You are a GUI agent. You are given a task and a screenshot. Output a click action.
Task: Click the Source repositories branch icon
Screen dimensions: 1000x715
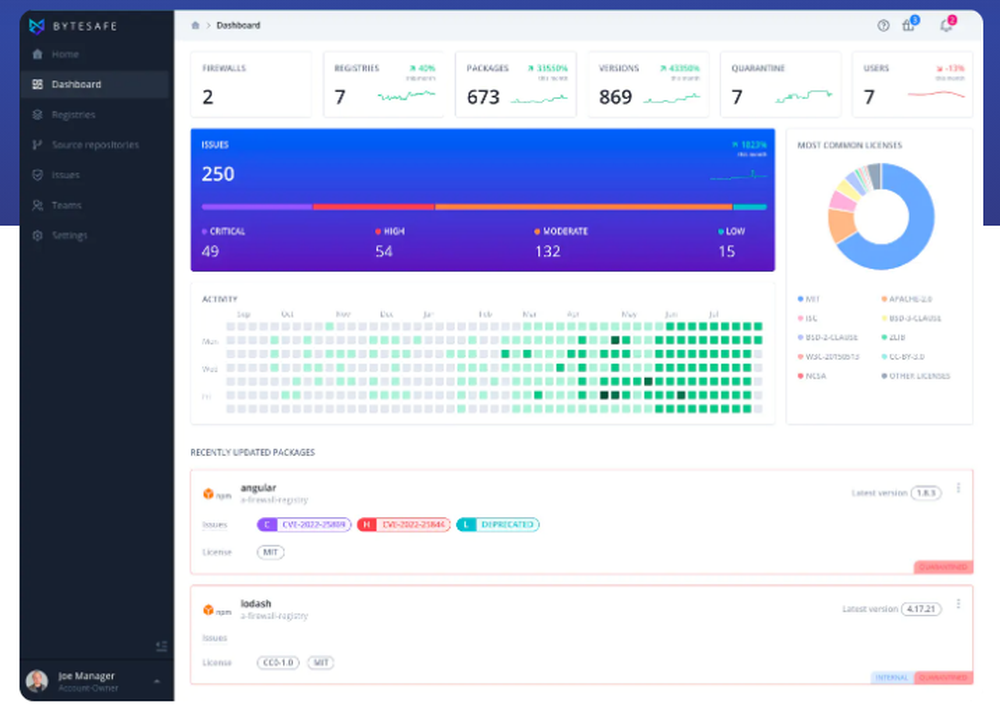coord(38,145)
